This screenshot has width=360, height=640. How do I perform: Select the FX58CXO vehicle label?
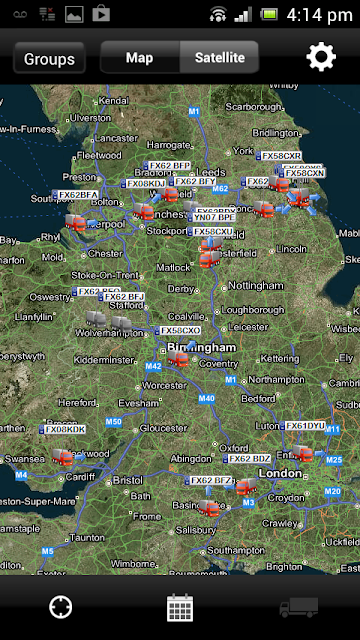[x=178, y=330]
